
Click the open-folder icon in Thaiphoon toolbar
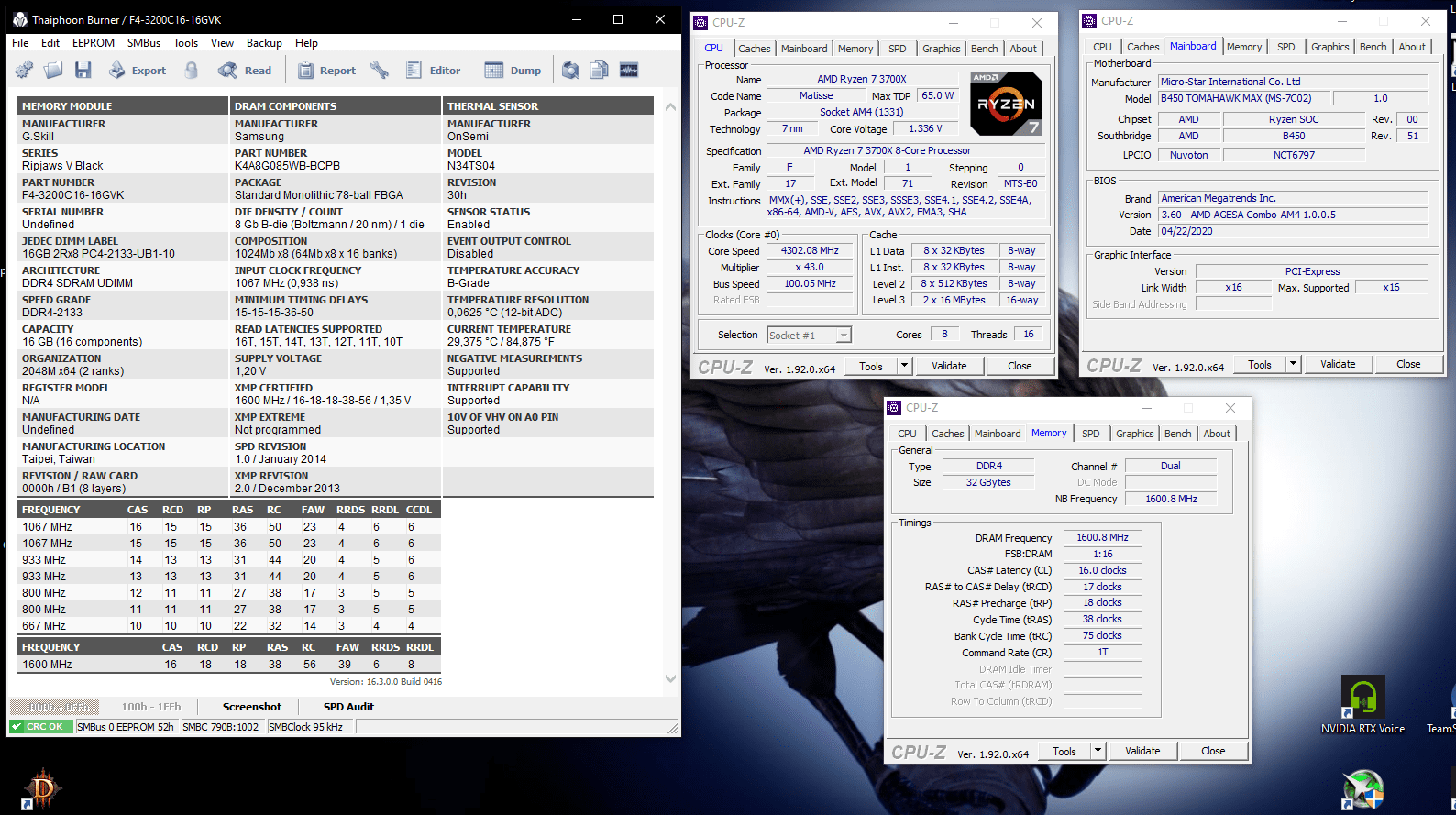coord(53,70)
